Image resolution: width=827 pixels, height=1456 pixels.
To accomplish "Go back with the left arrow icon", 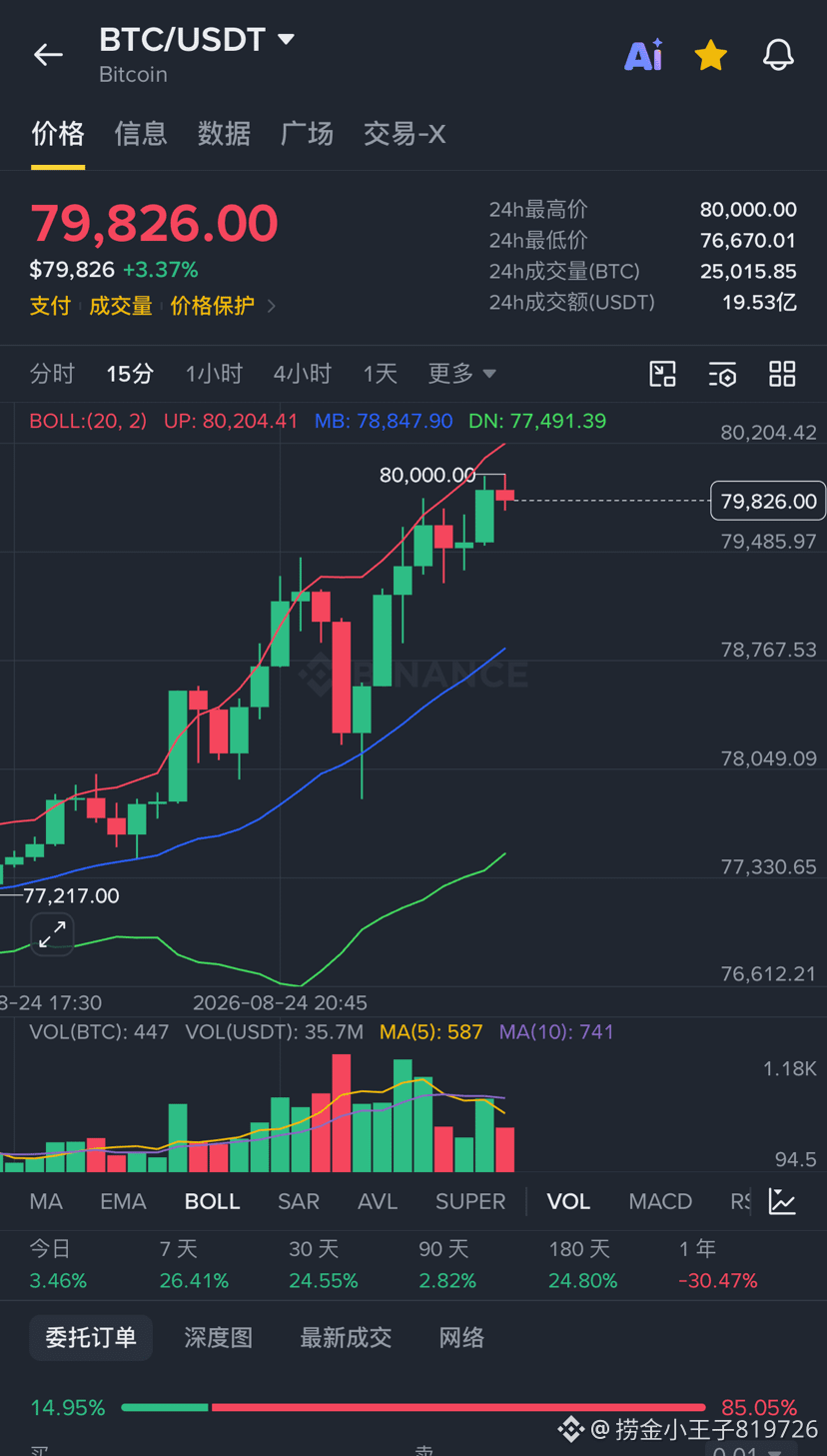I will click(x=48, y=55).
